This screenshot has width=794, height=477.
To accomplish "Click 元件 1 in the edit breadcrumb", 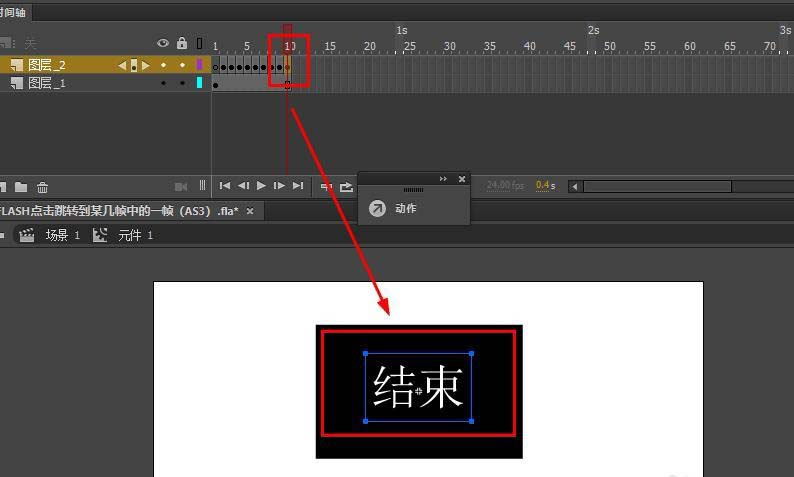I will point(135,235).
